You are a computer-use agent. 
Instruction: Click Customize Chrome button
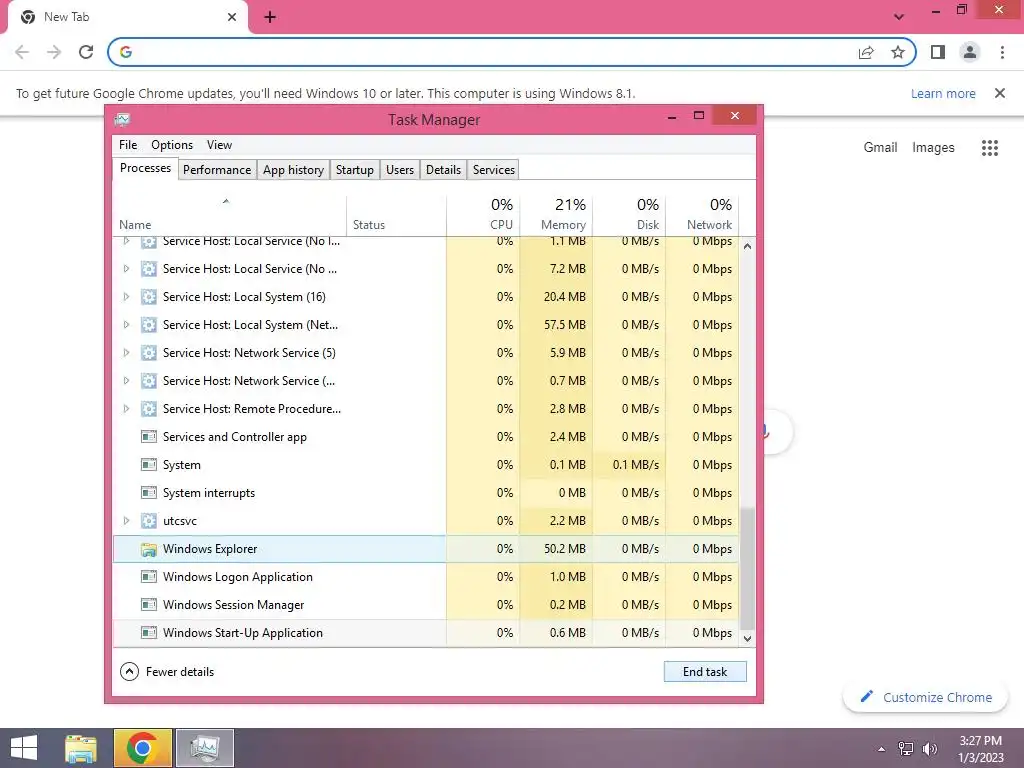(x=926, y=697)
